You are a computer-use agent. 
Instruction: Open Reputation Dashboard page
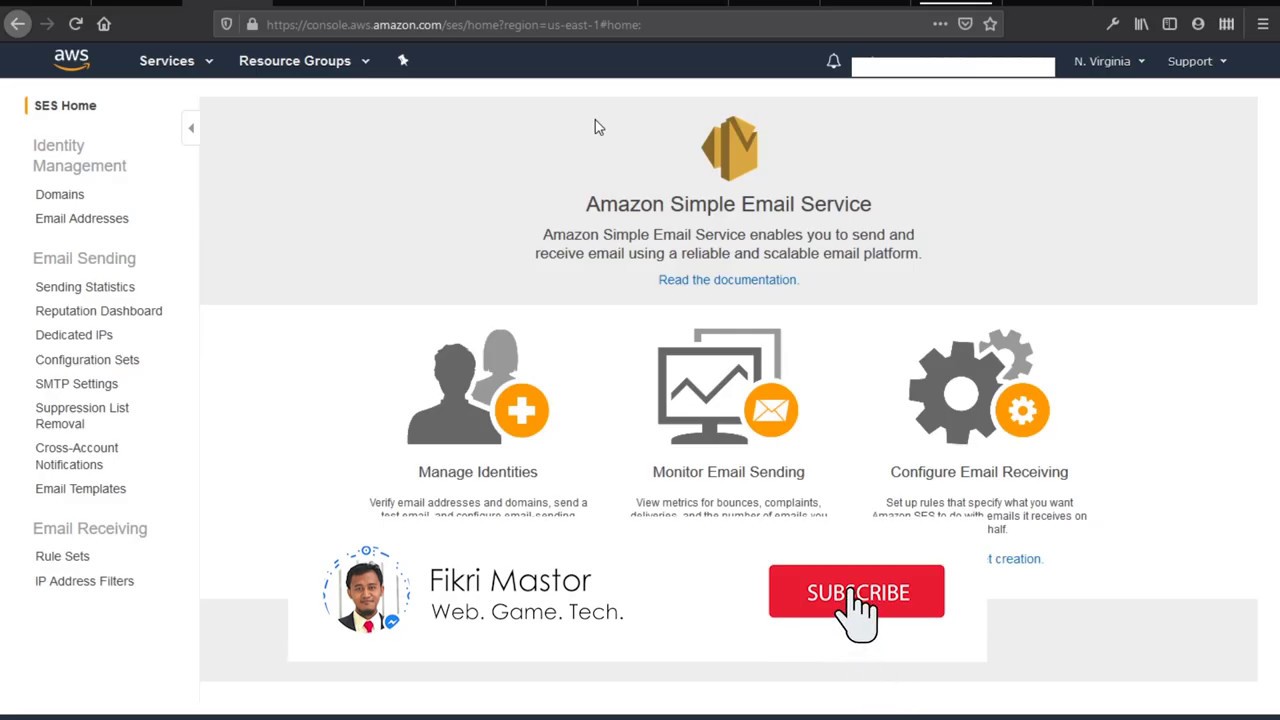[x=99, y=311]
